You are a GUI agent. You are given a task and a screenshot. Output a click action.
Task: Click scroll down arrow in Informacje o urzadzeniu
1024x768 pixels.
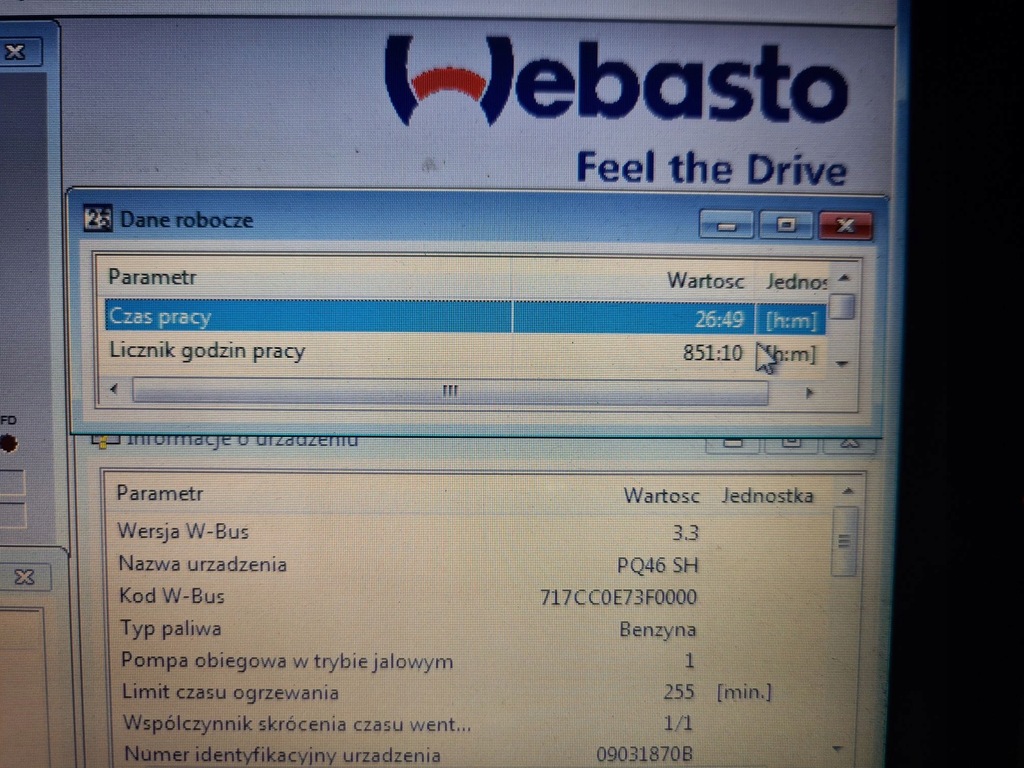(x=839, y=749)
